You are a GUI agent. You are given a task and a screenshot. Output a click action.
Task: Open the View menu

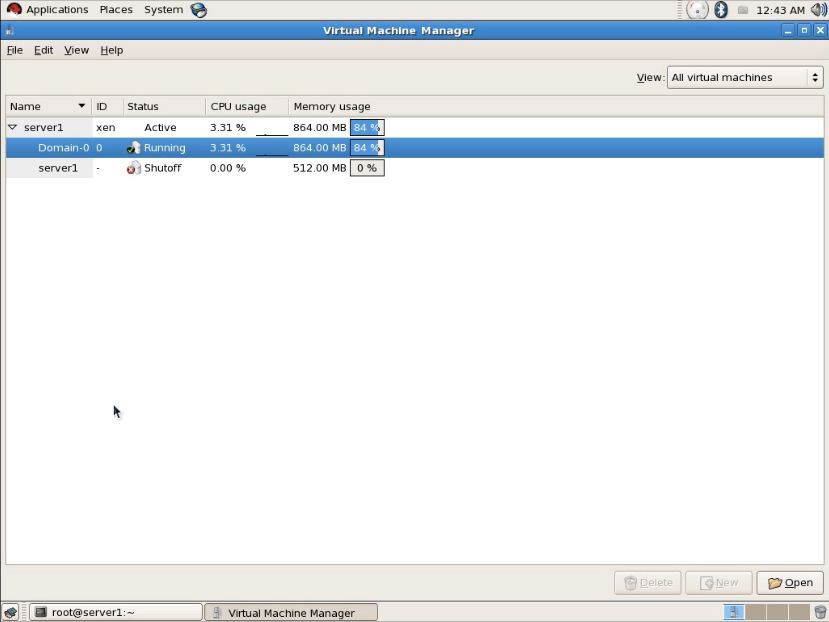(x=76, y=50)
